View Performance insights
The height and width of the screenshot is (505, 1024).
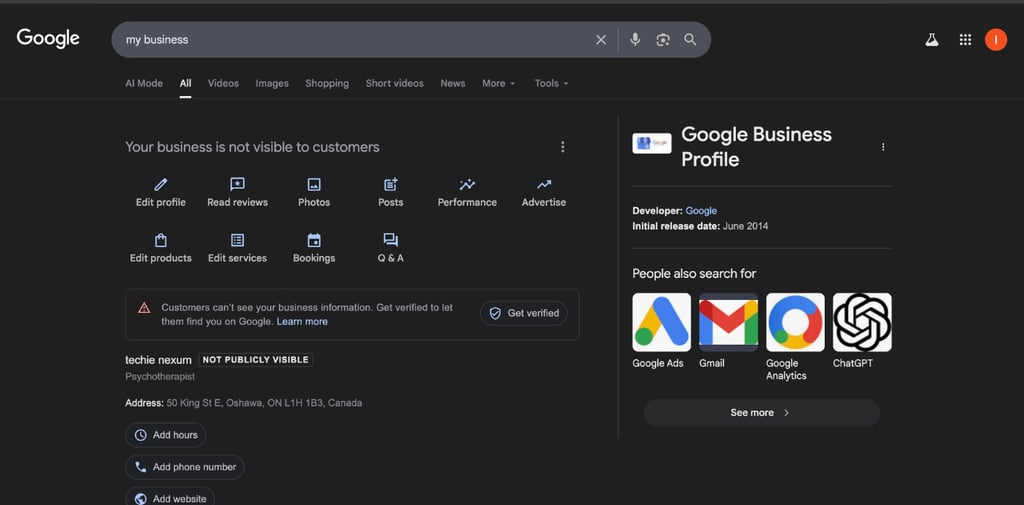click(467, 192)
